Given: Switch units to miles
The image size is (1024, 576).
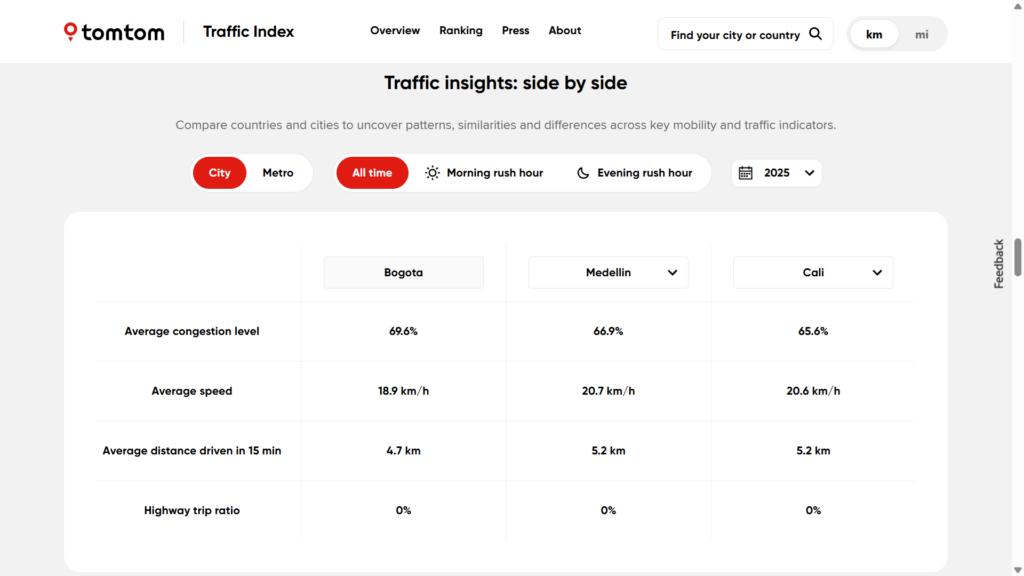Looking at the screenshot, I should 921,34.
